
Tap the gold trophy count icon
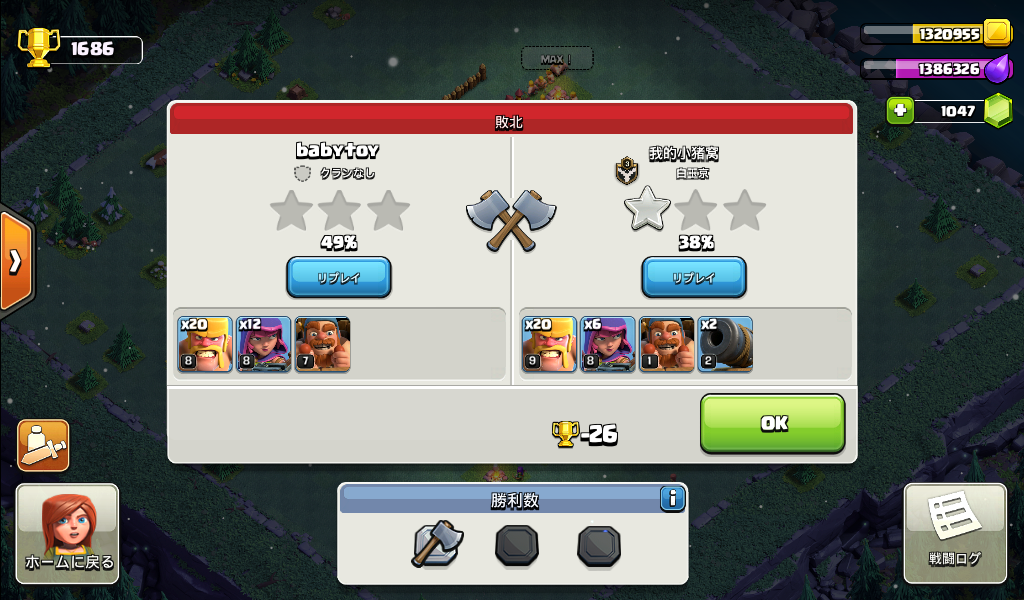click(x=39, y=47)
